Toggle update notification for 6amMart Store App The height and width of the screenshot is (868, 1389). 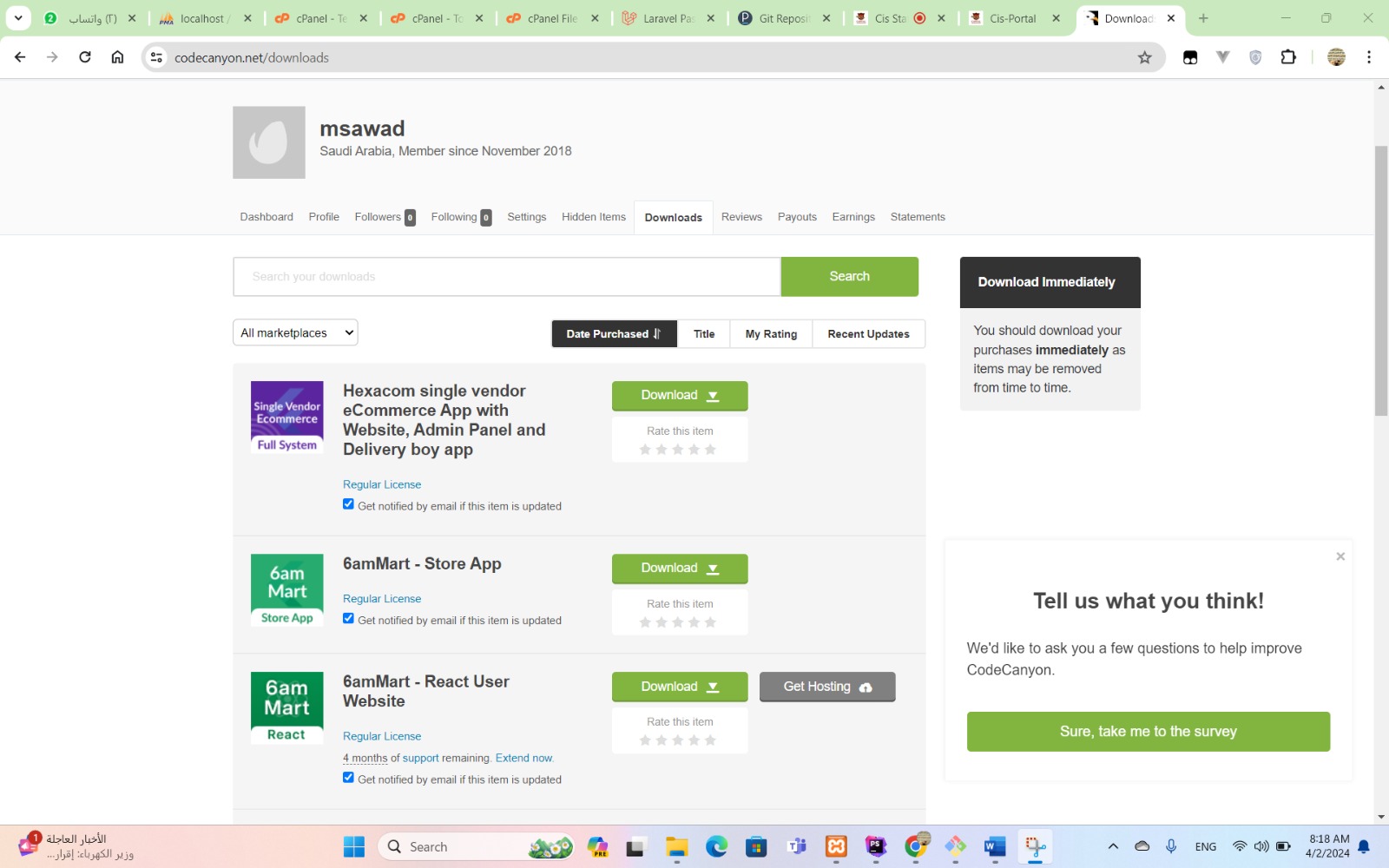click(x=348, y=619)
